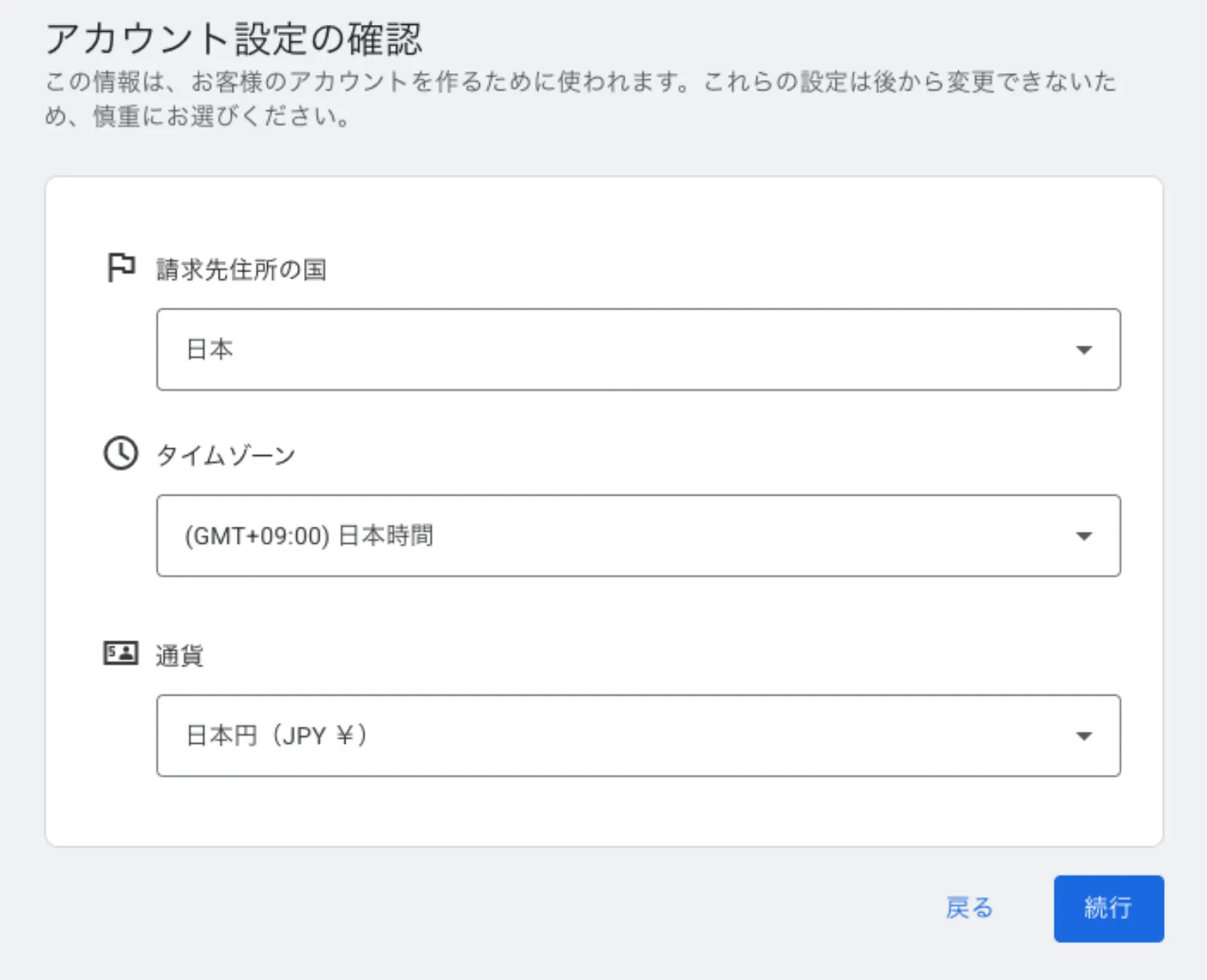The image size is (1207, 980).
Task: Open the 日本 billing country dropdown
Action: click(x=638, y=349)
